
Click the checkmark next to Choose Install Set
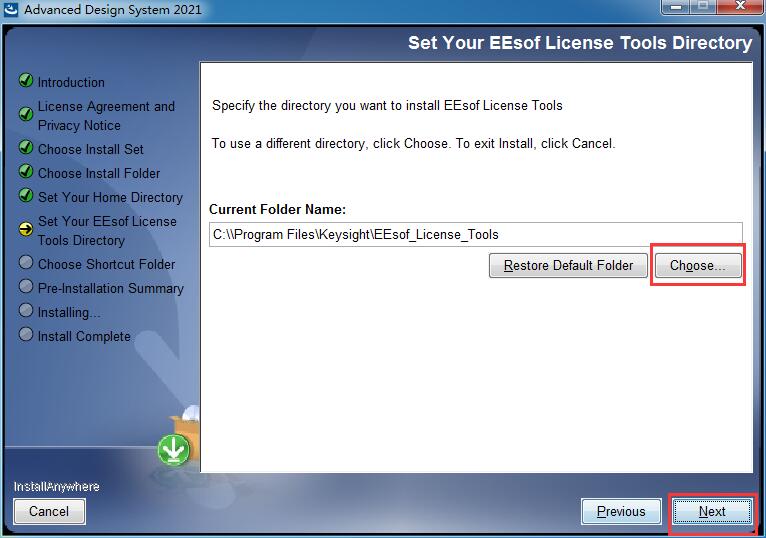pos(26,148)
